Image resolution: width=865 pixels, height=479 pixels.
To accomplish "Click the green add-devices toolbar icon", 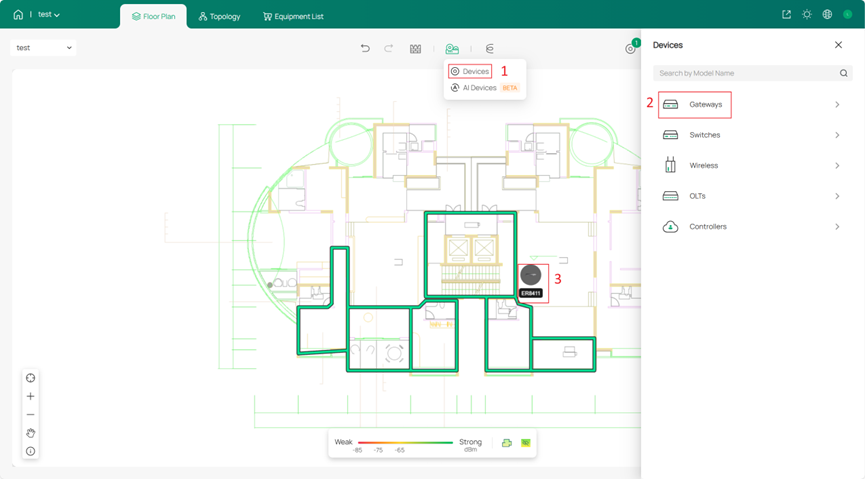I will tap(452, 49).
